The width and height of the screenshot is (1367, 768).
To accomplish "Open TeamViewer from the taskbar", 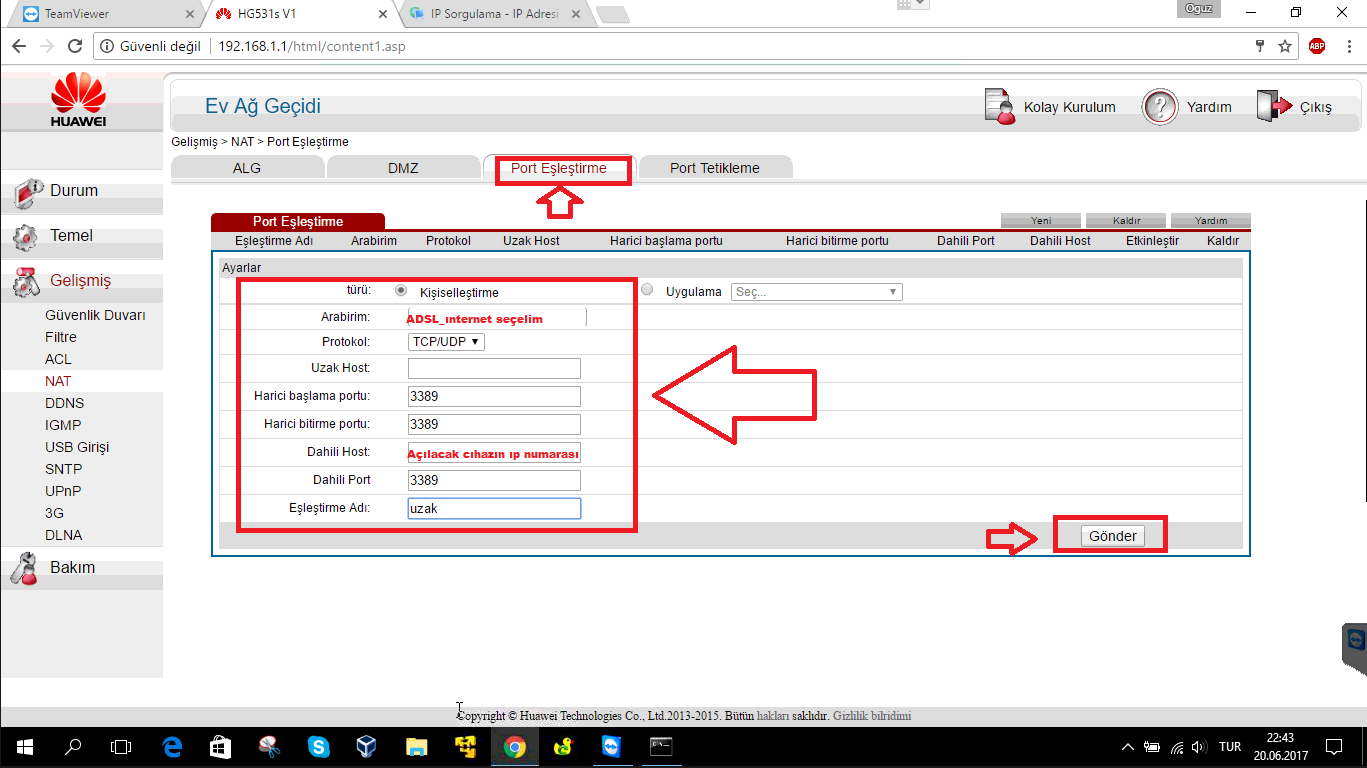I will (x=611, y=746).
